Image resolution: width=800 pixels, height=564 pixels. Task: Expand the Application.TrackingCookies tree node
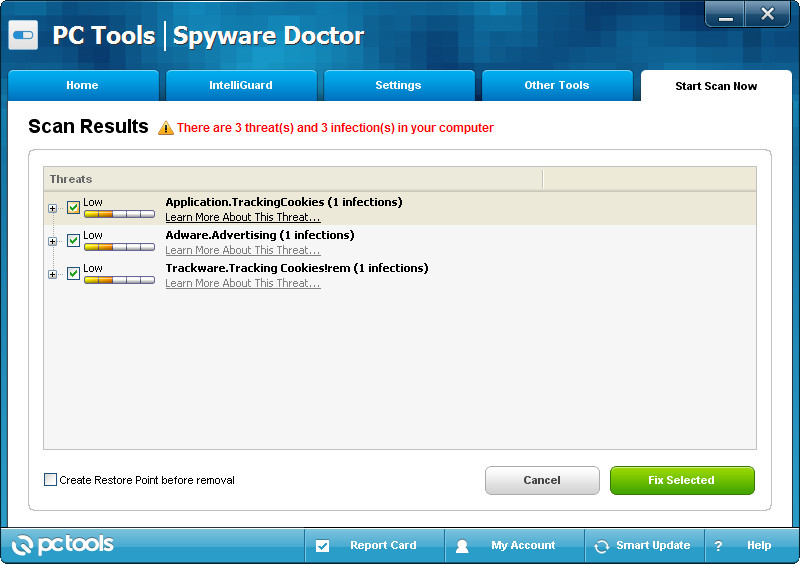53,208
